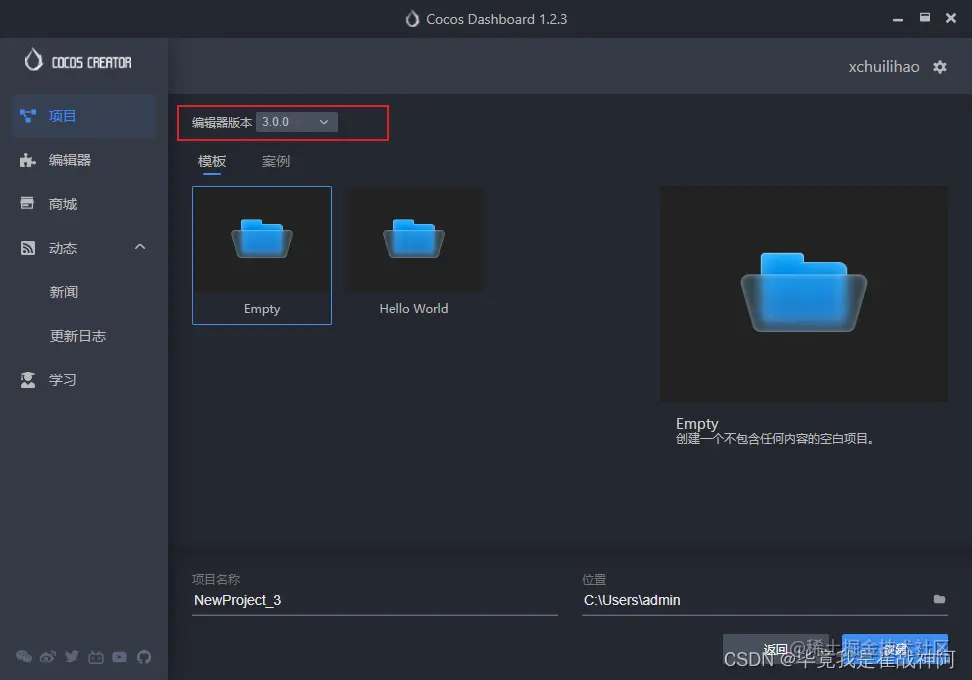This screenshot has width=972, height=680.
Task: Open the 新闻 news page
Action: pyautogui.click(x=64, y=292)
